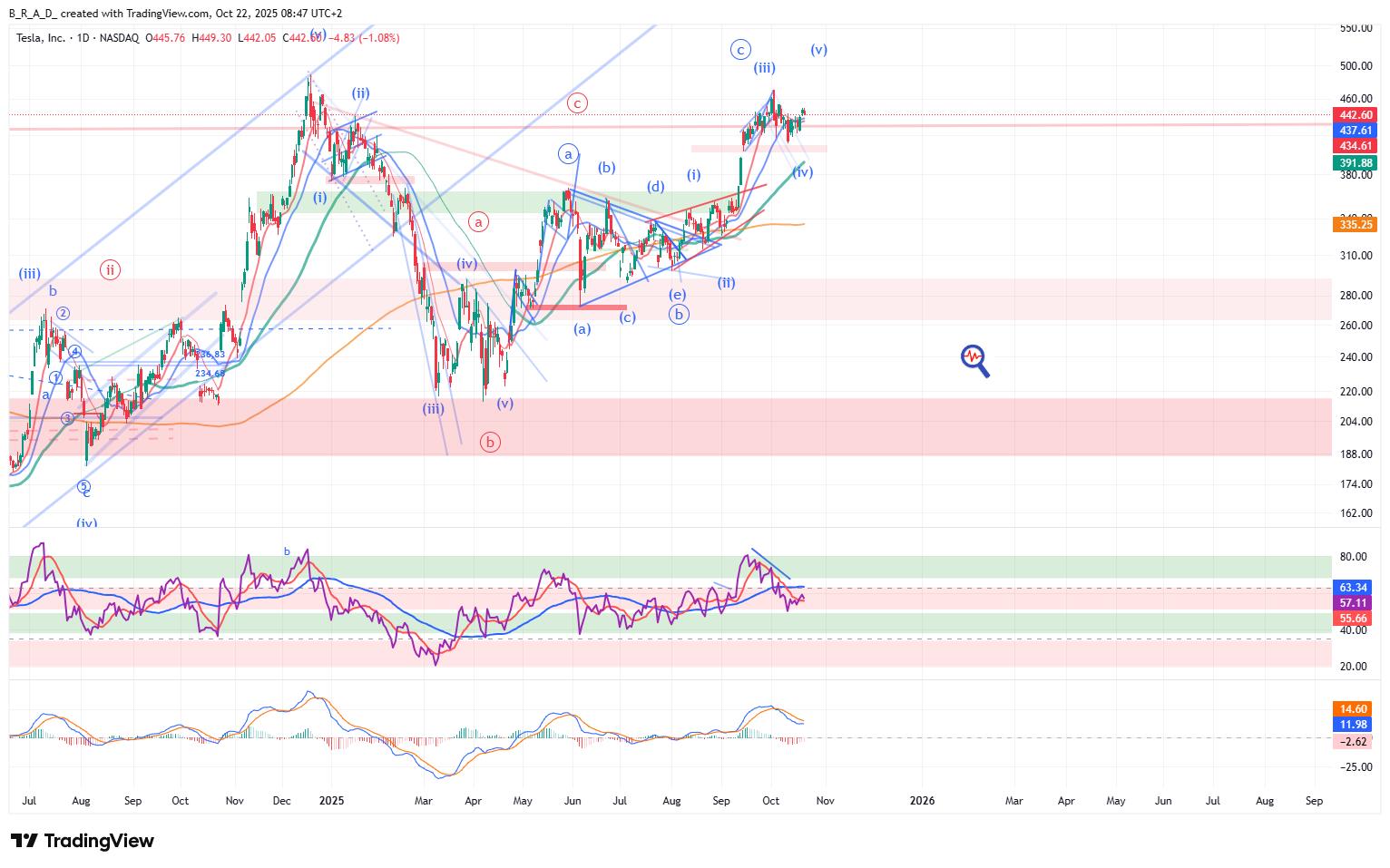Click the red circled 'c' wave marker
Screen dimensions: 1390x868
pyautogui.click(x=577, y=103)
